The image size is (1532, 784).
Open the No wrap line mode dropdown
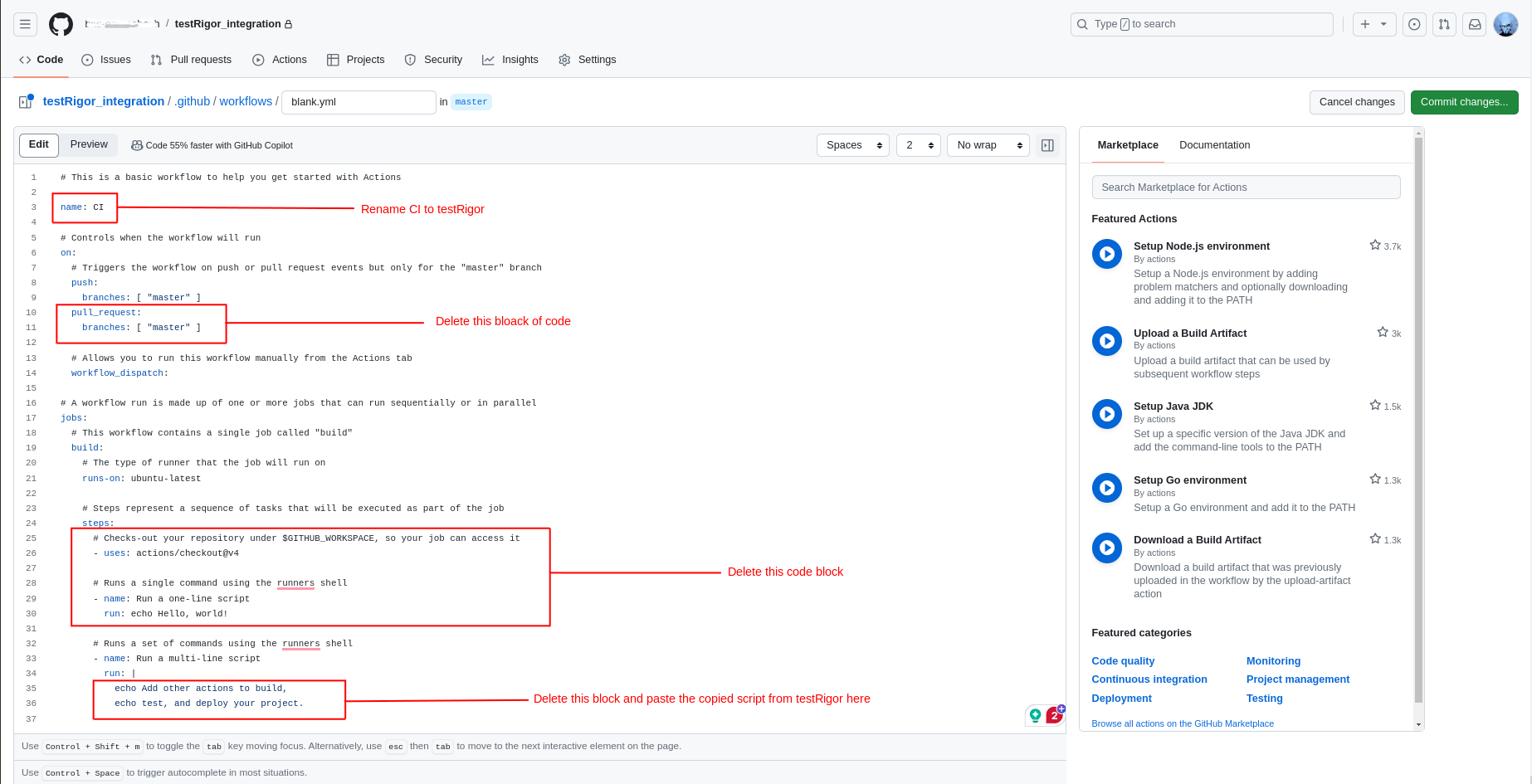click(x=988, y=145)
